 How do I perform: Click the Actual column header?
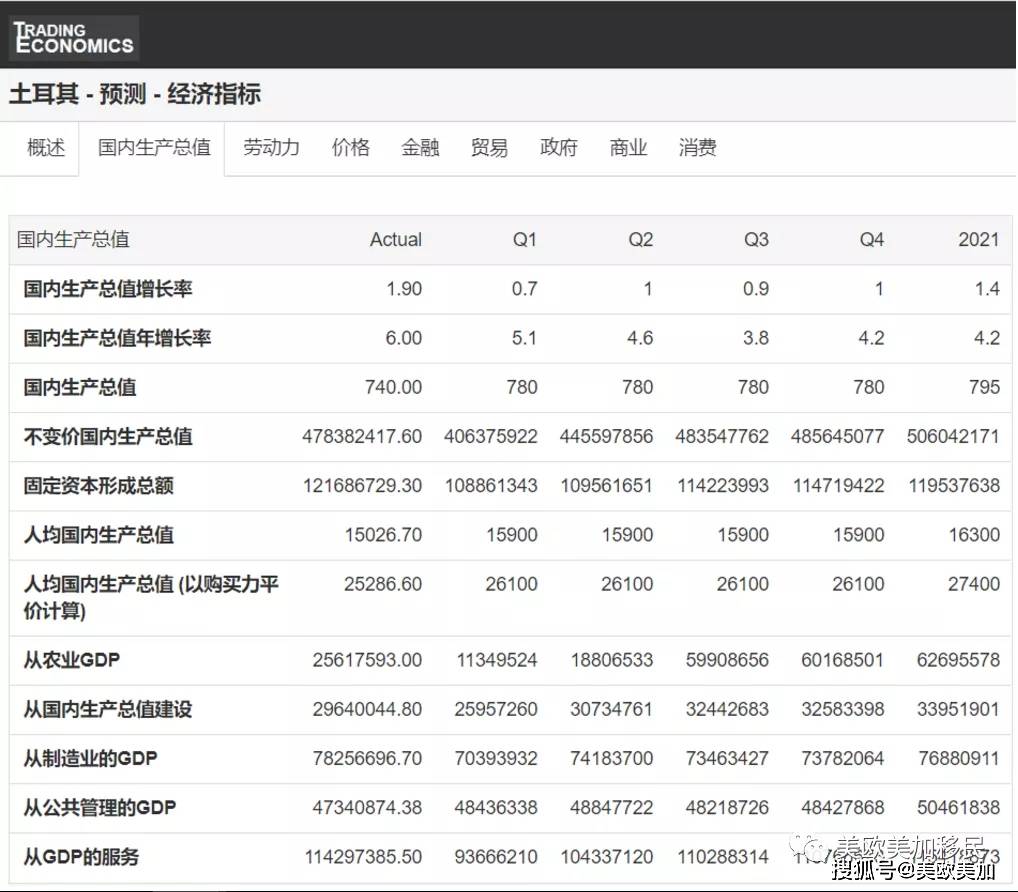click(396, 239)
